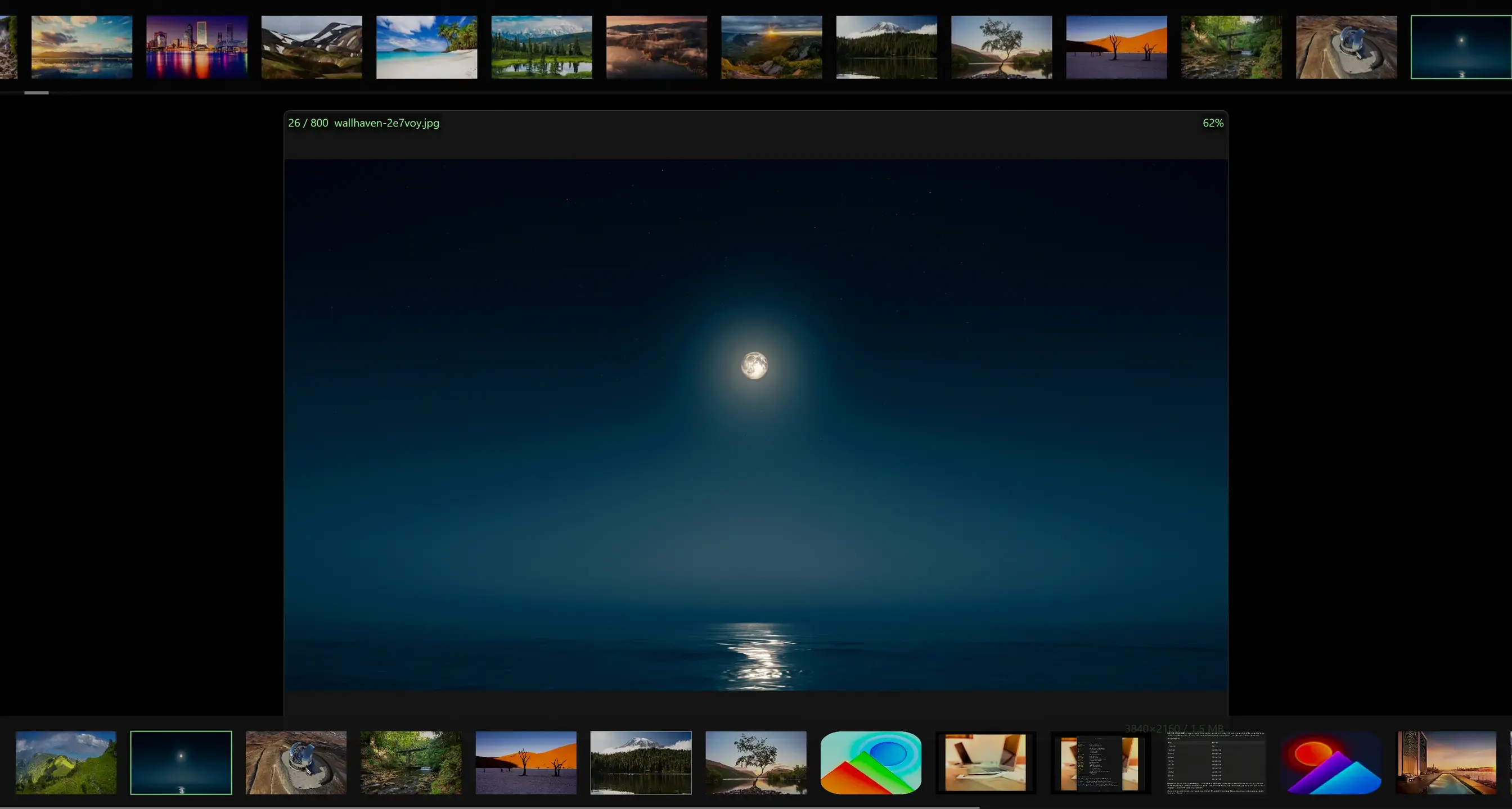
Task: Open observatory dome thumbnail in top strip
Action: click(1347, 47)
